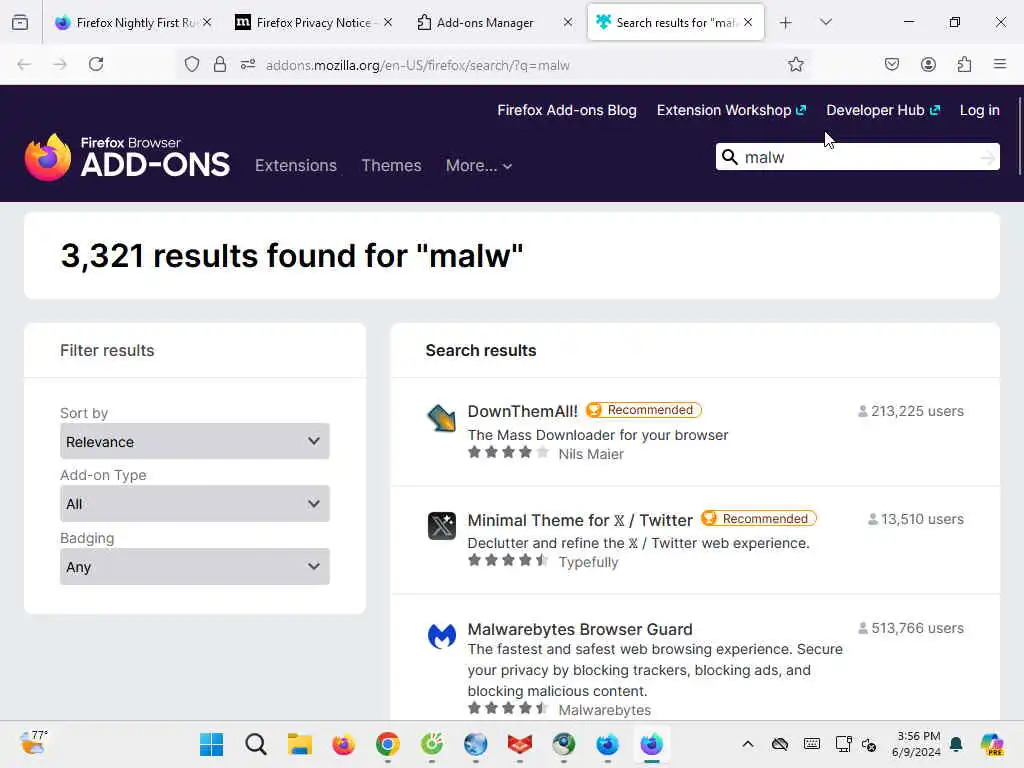The height and width of the screenshot is (768, 1024).
Task: Open Developer Hub link
Action: [x=883, y=110]
